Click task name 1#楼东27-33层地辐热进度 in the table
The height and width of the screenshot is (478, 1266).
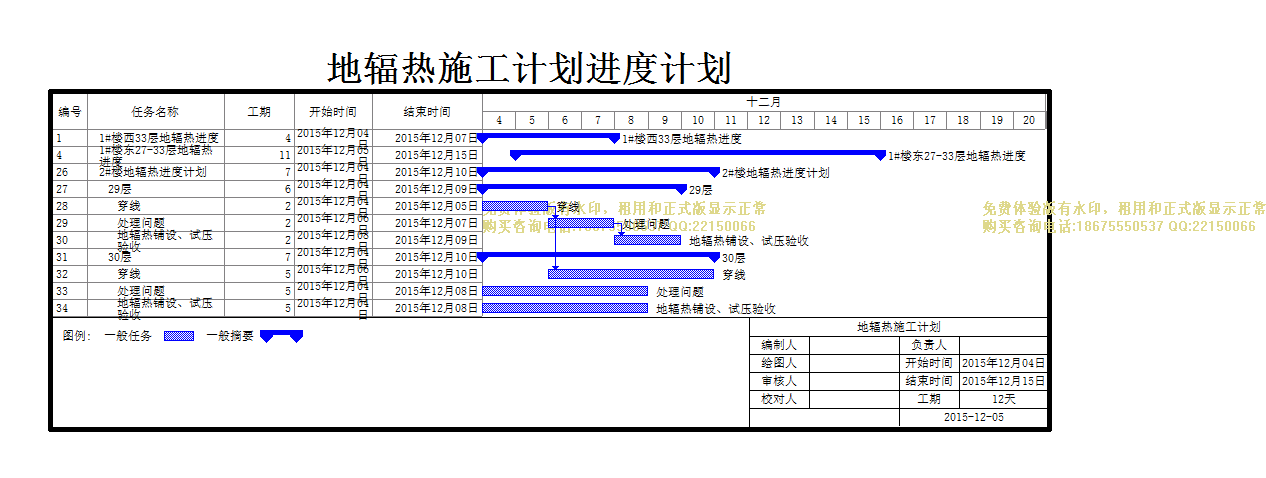tap(156, 155)
